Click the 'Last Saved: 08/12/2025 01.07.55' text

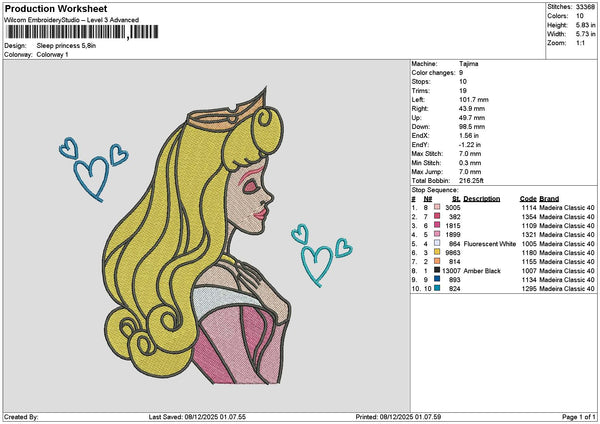(197, 417)
